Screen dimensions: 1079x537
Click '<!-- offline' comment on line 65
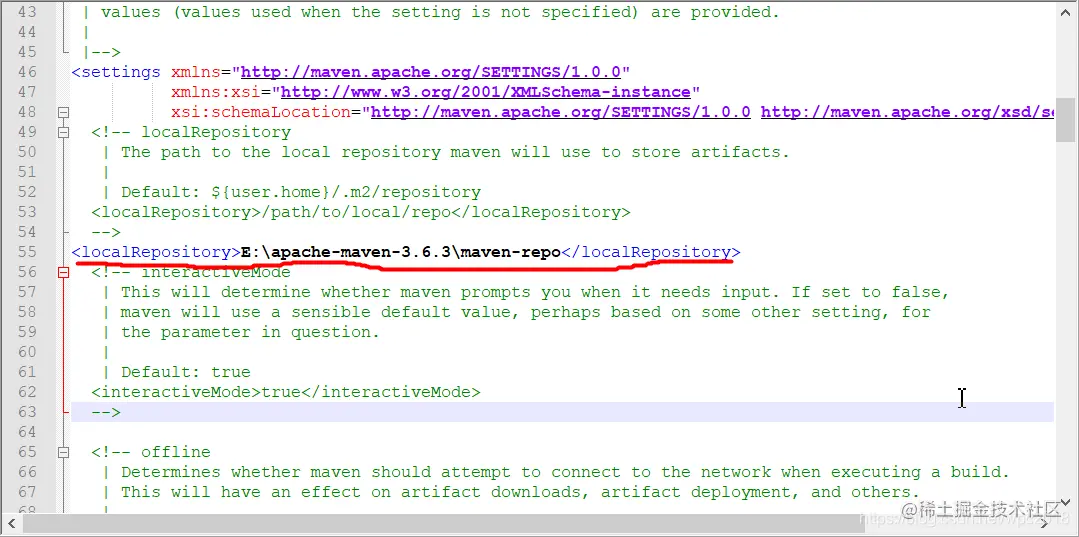point(151,452)
